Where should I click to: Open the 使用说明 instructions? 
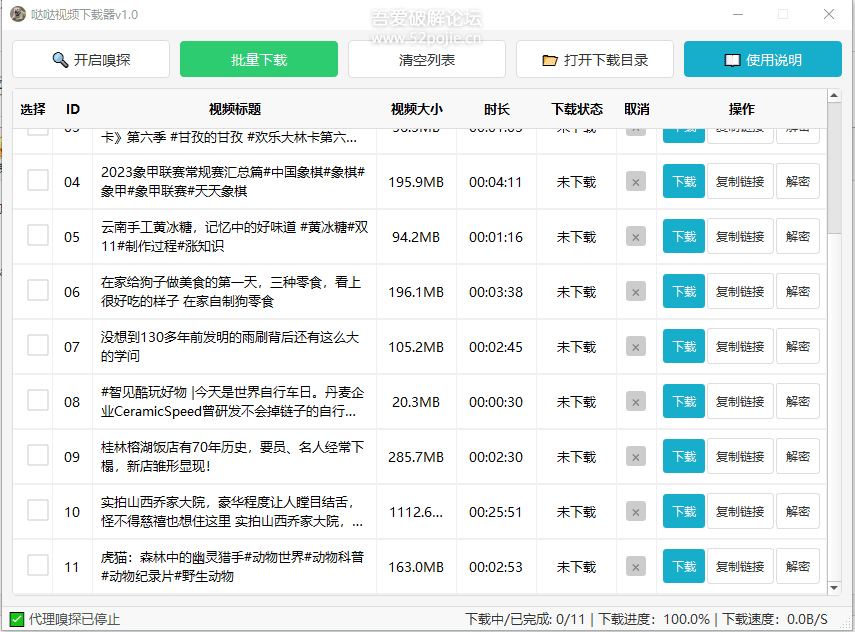[x=763, y=59]
